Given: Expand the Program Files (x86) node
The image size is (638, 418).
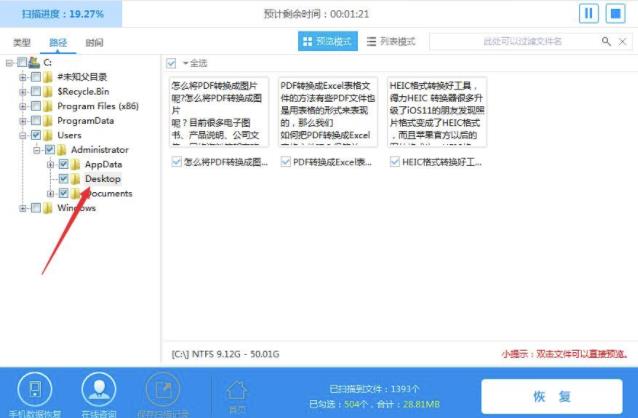Looking at the screenshot, I should (23, 107).
